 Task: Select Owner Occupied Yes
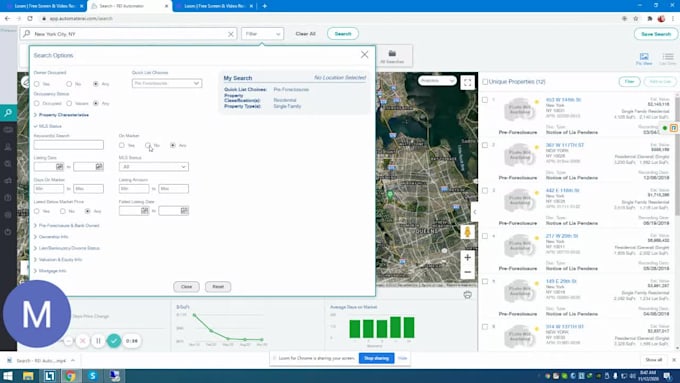(x=37, y=84)
